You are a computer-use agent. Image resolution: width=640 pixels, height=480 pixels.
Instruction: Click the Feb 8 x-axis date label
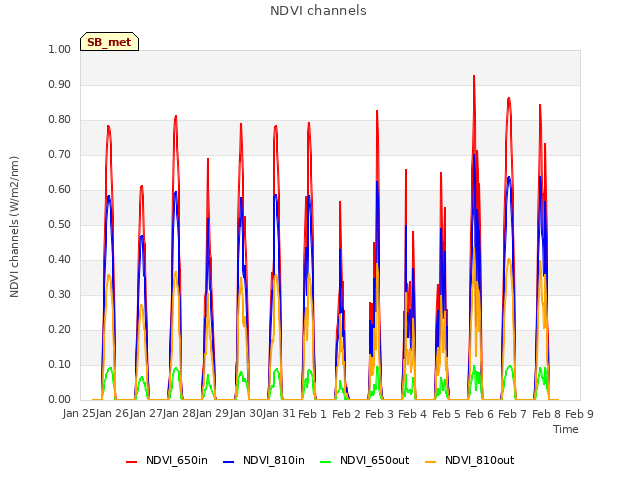tap(546, 414)
